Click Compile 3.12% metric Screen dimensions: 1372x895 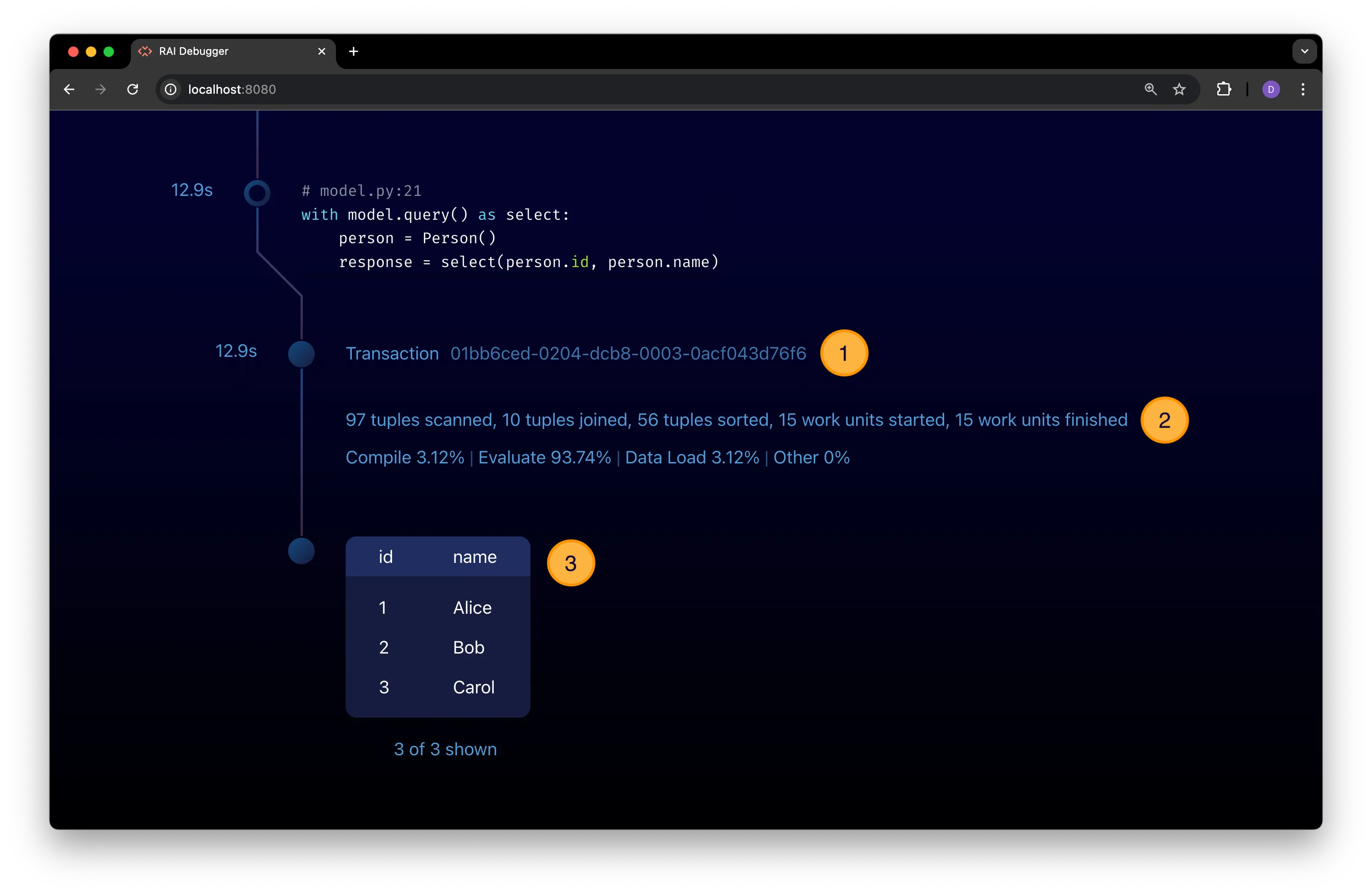405,457
